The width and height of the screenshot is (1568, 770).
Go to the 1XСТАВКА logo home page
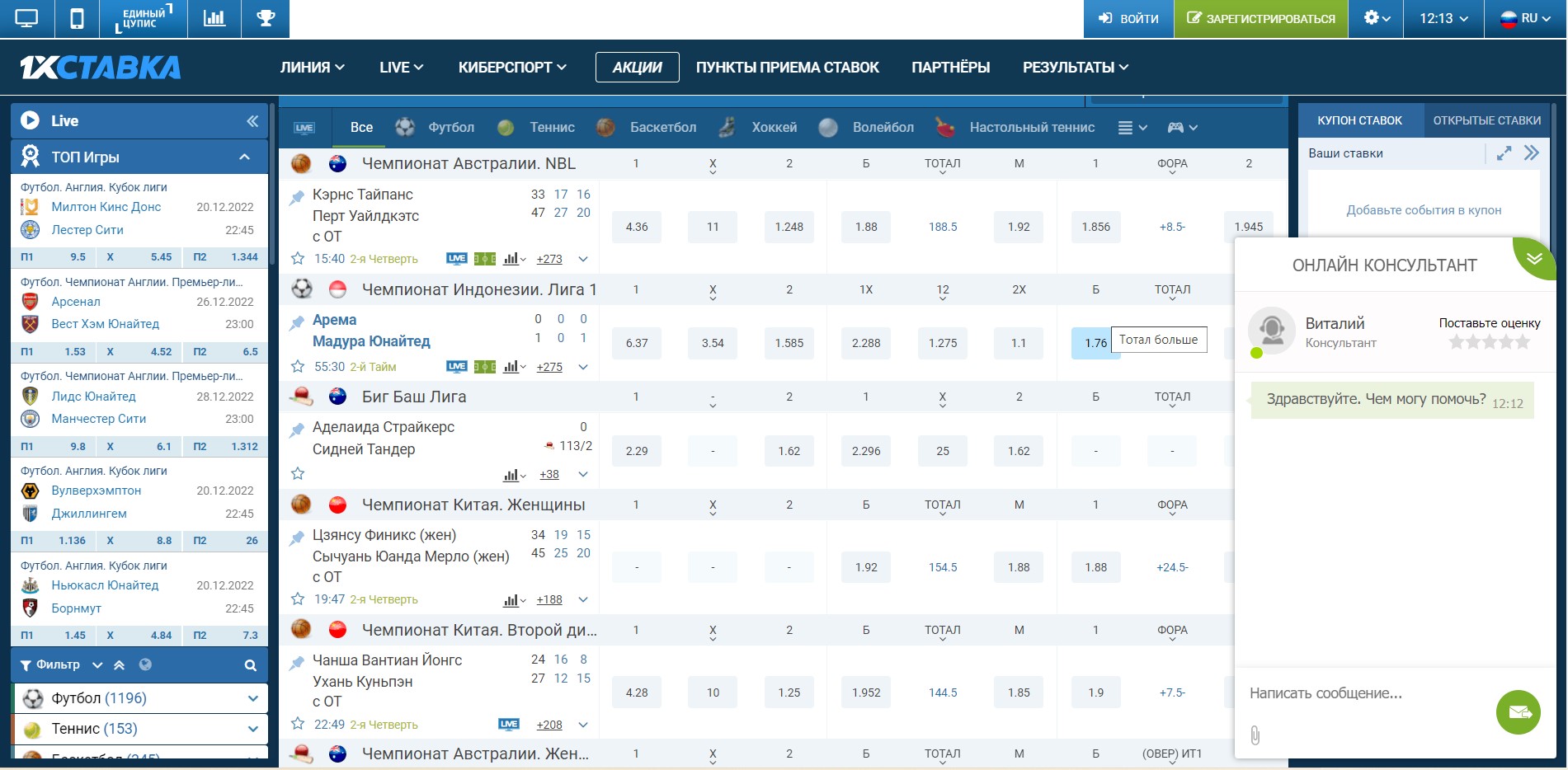101,68
